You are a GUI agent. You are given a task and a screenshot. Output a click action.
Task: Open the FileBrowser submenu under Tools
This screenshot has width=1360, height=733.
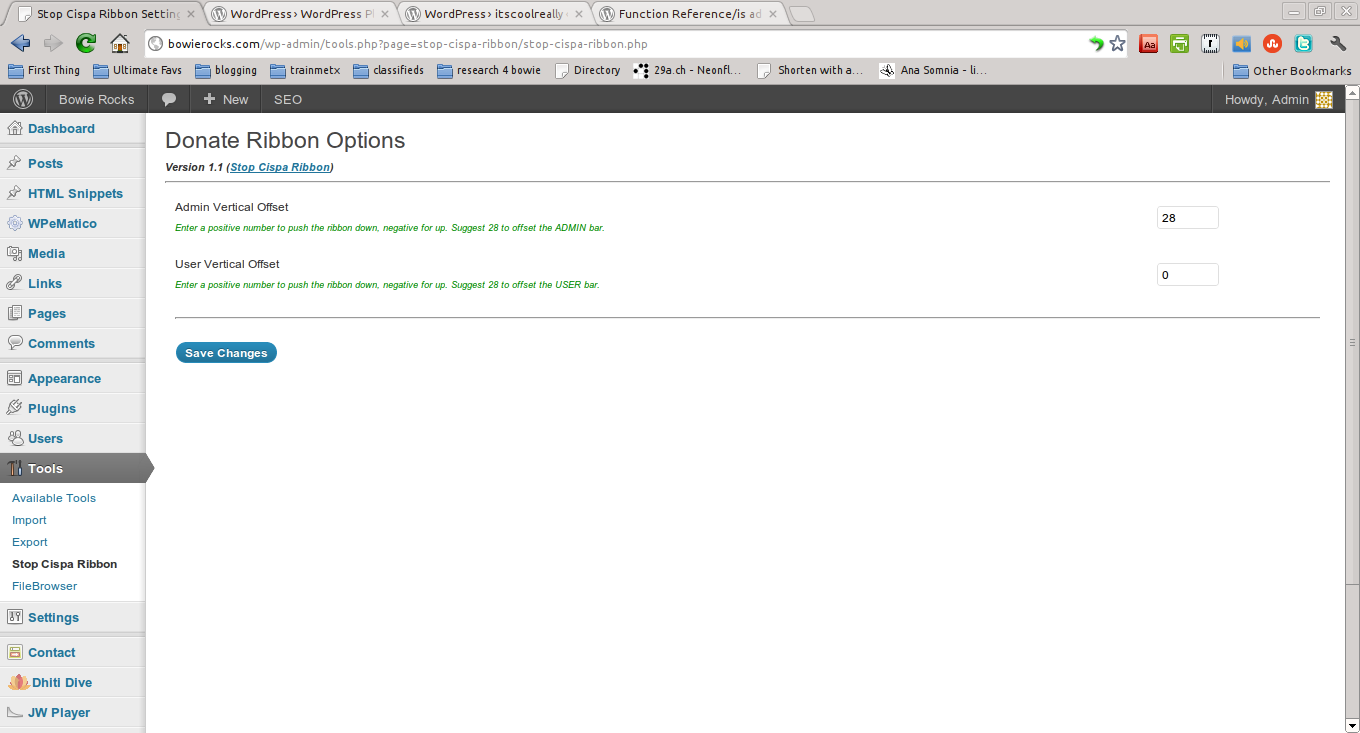(44, 586)
